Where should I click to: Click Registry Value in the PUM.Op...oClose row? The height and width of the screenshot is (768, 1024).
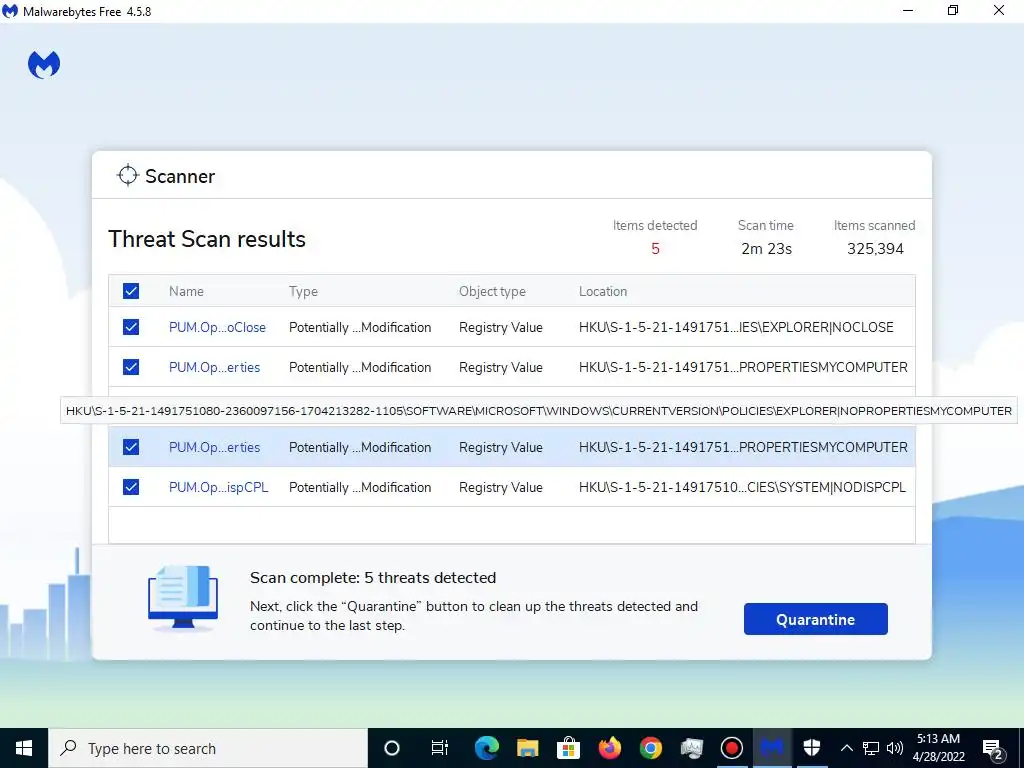coord(500,327)
